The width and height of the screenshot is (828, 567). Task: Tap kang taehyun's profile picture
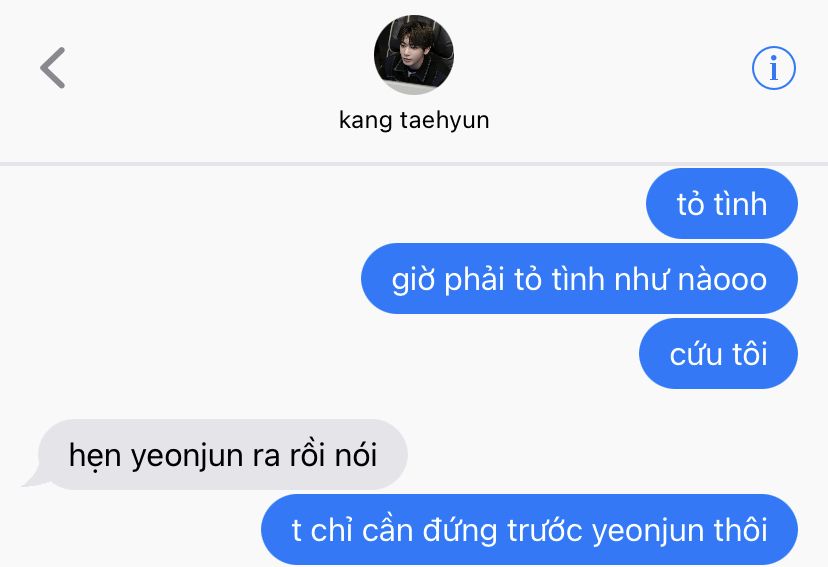[413, 55]
